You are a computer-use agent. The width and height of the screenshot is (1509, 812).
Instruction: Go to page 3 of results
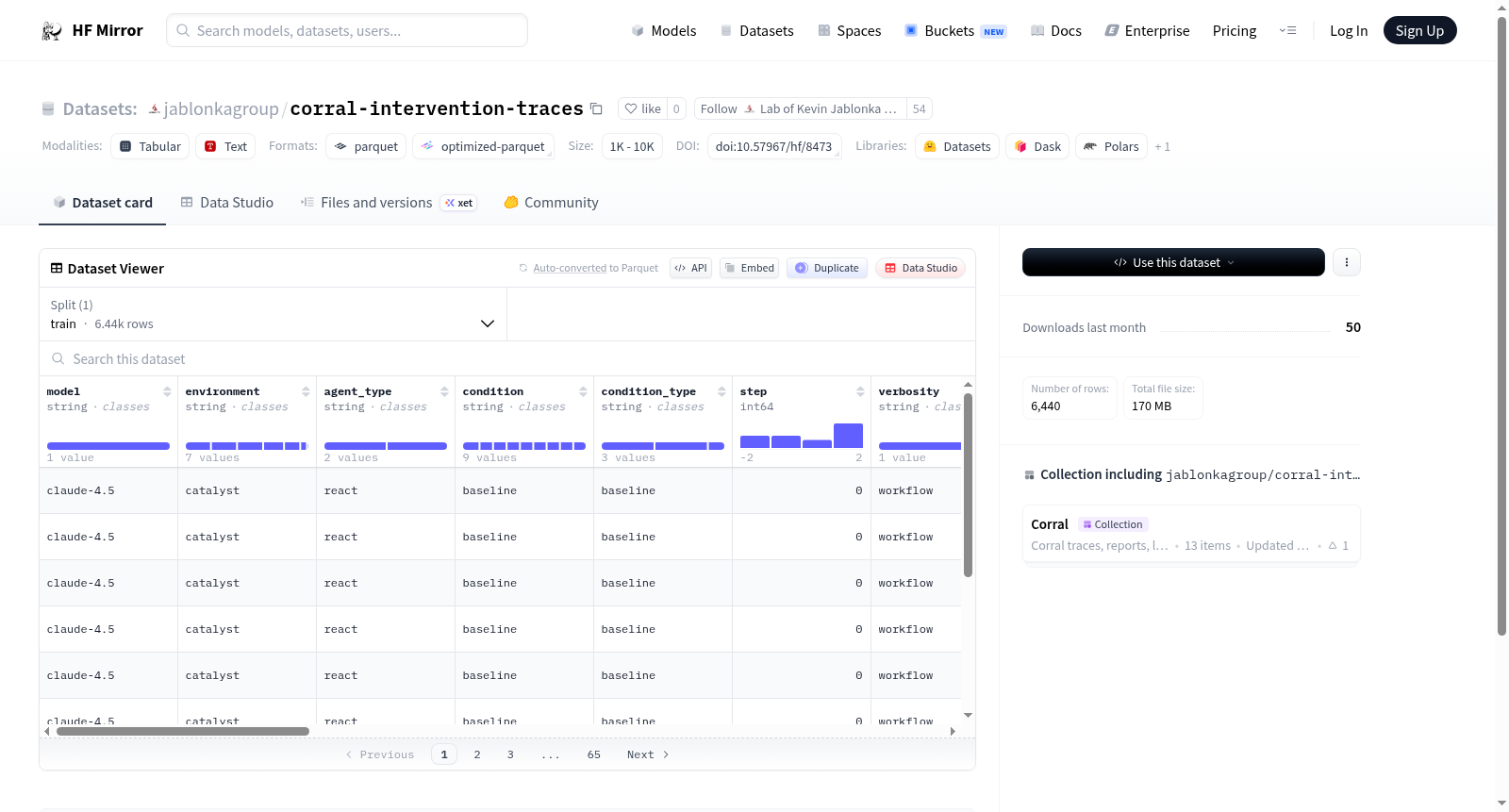pos(510,754)
